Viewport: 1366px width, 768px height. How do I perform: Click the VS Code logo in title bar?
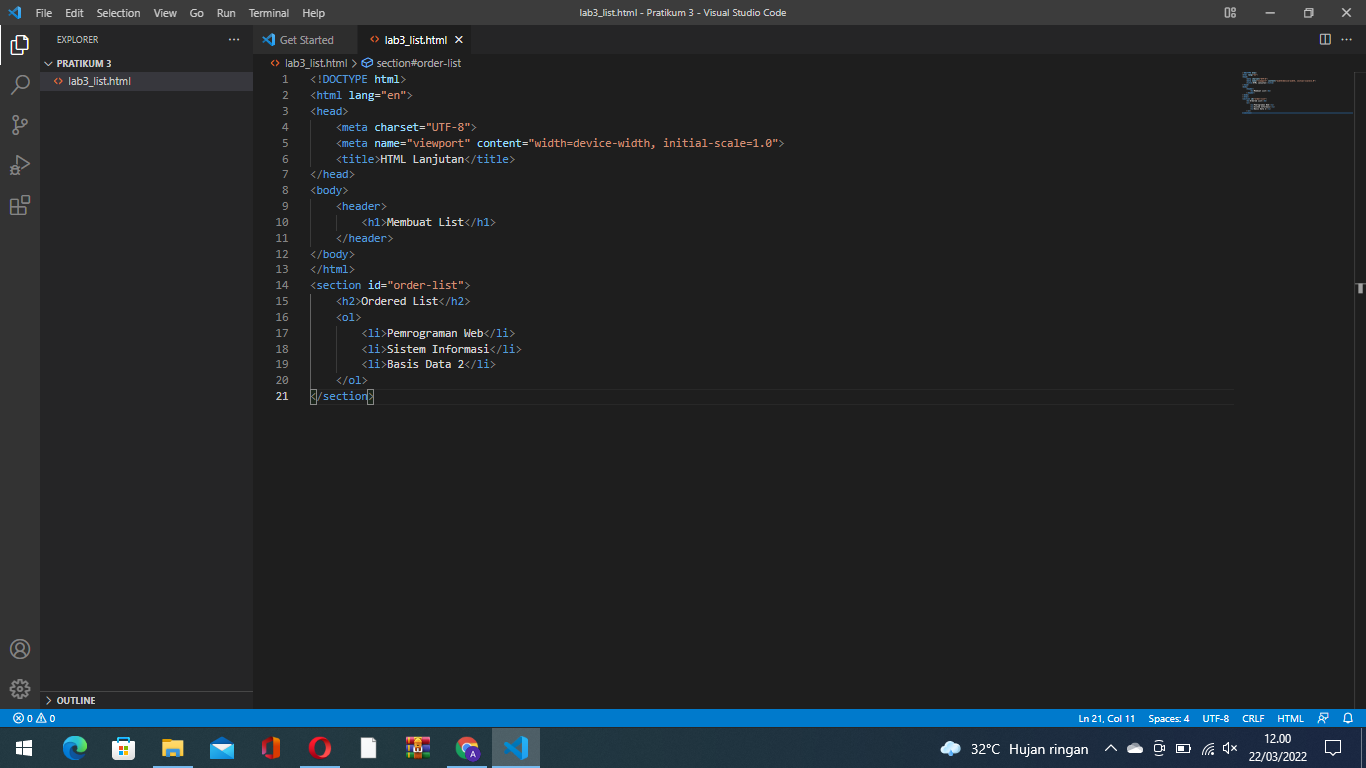click(14, 13)
